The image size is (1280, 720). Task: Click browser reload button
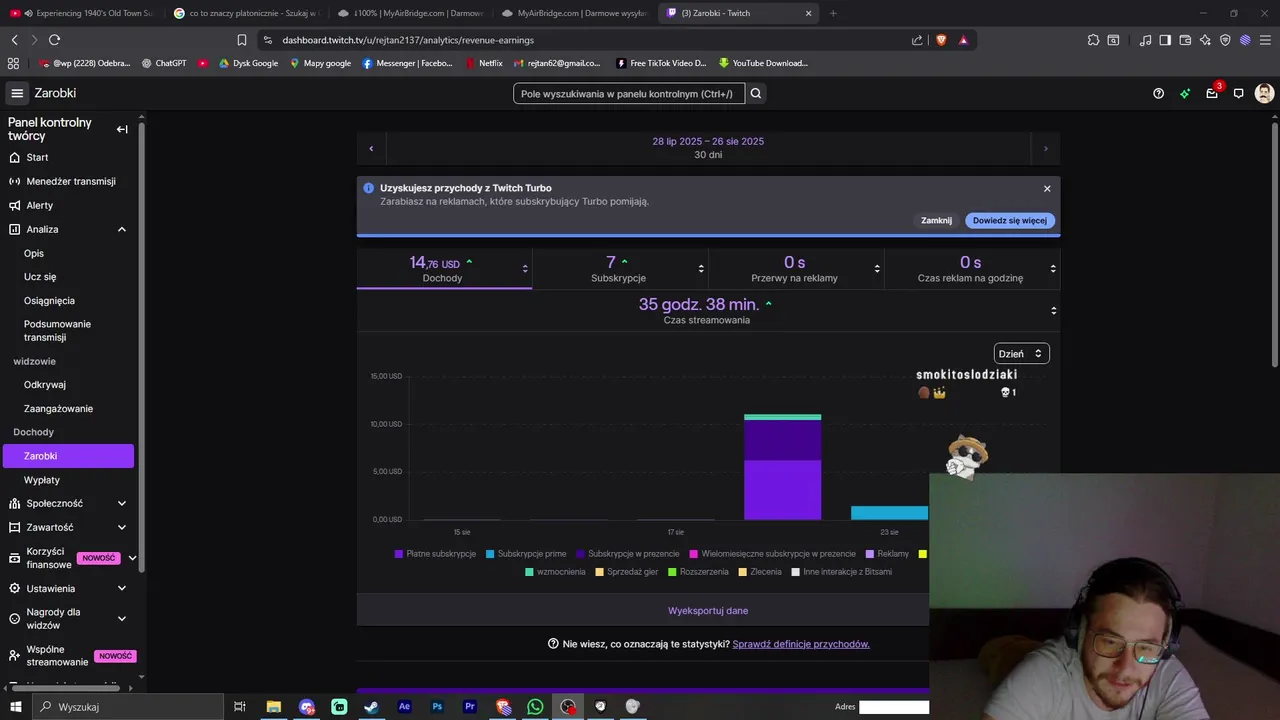click(54, 40)
